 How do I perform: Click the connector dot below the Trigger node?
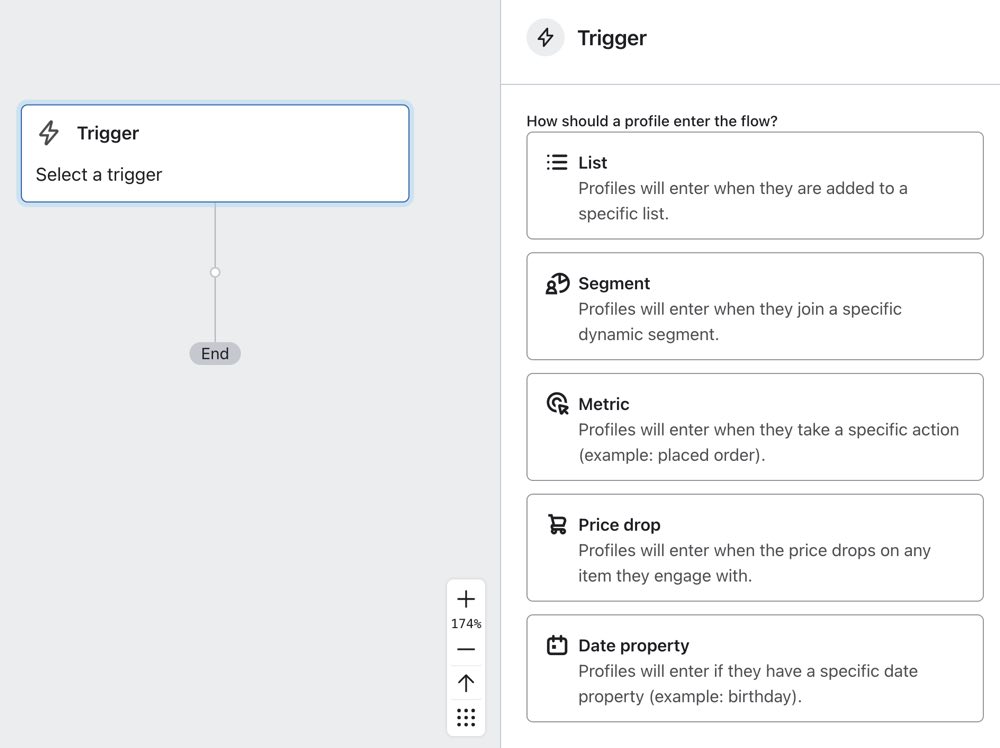(x=215, y=271)
